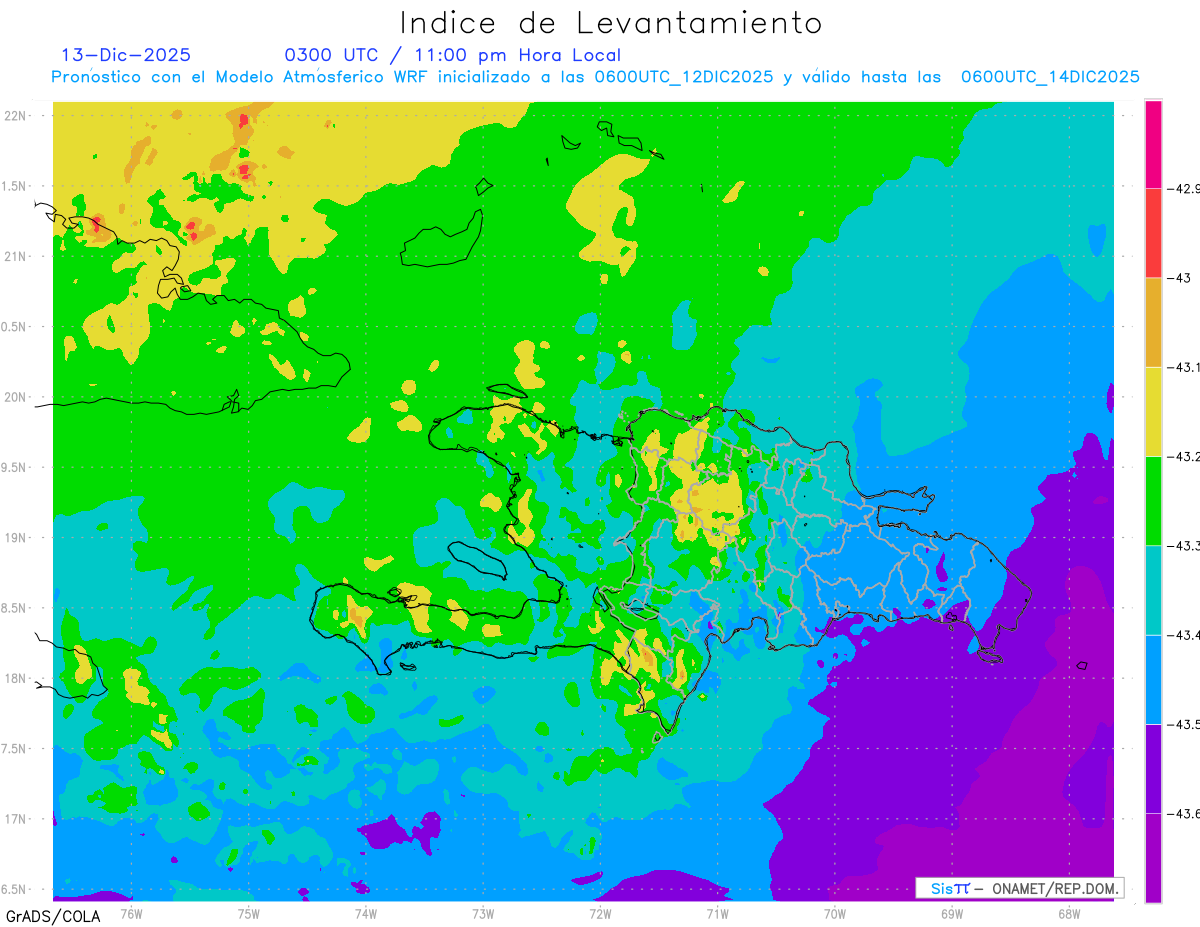Image resolution: width=1200 pixels, height=927 pixels.
Task: Select the magenta swatch at the legend top
Action: 1153,143
